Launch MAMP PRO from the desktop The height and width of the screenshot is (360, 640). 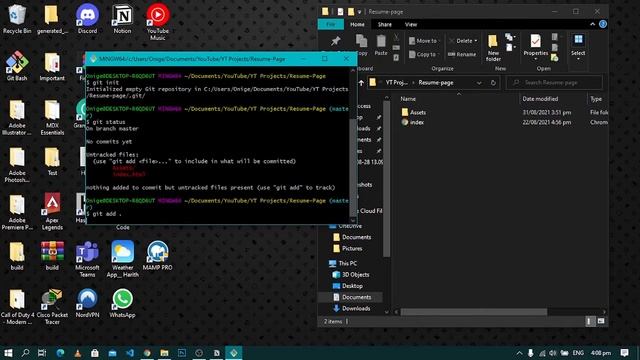[158, 256]
